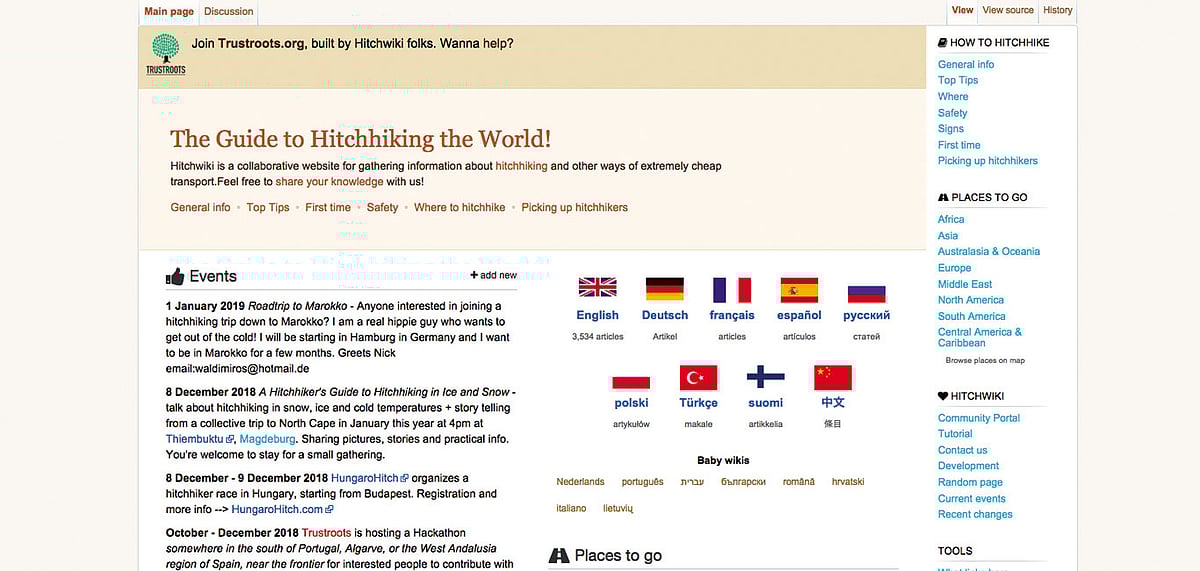1200x571 pixels.
Task: Open the red Trustroots link in events
Action: 326,534
